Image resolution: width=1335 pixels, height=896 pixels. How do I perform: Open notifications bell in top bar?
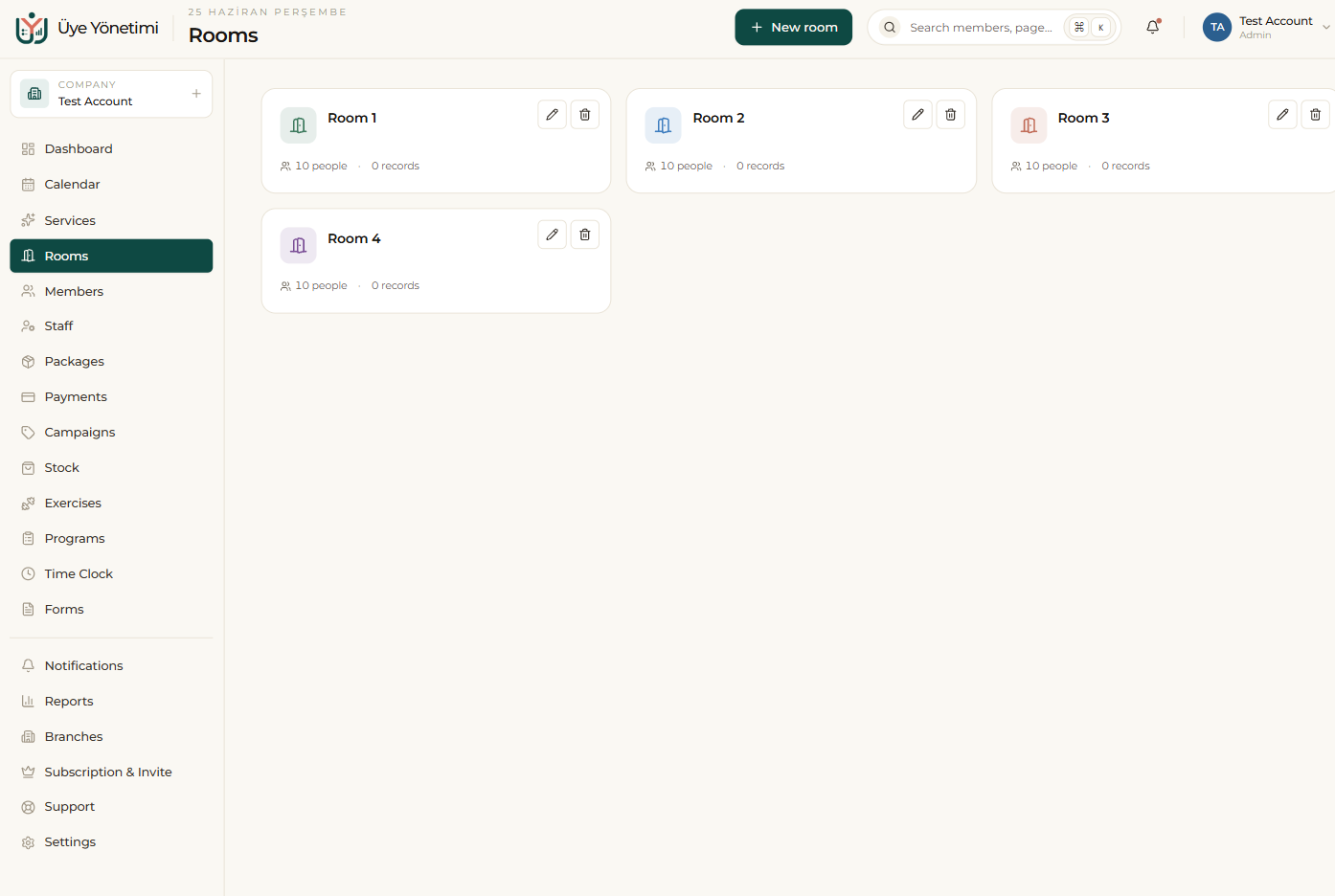coord(1153,27)
